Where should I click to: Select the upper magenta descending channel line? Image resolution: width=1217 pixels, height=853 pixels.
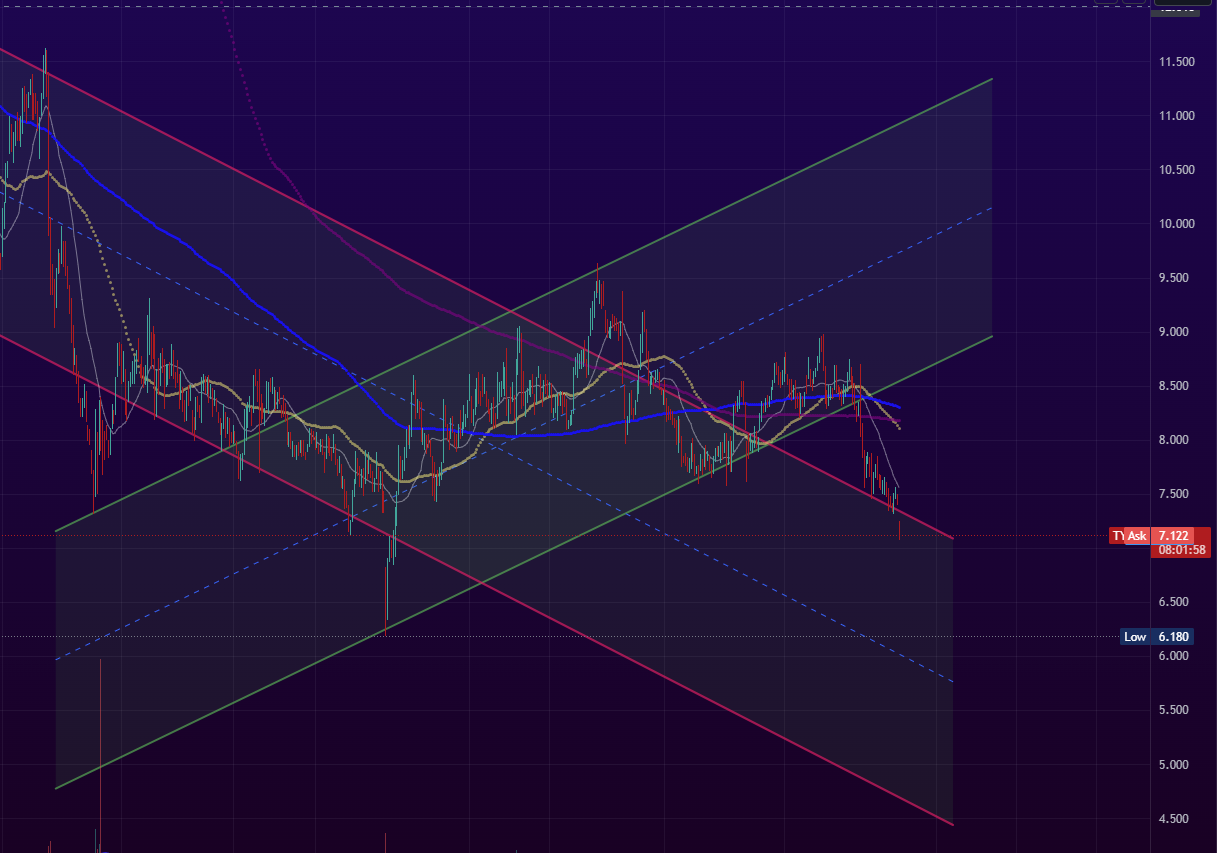tap(300, 205)
